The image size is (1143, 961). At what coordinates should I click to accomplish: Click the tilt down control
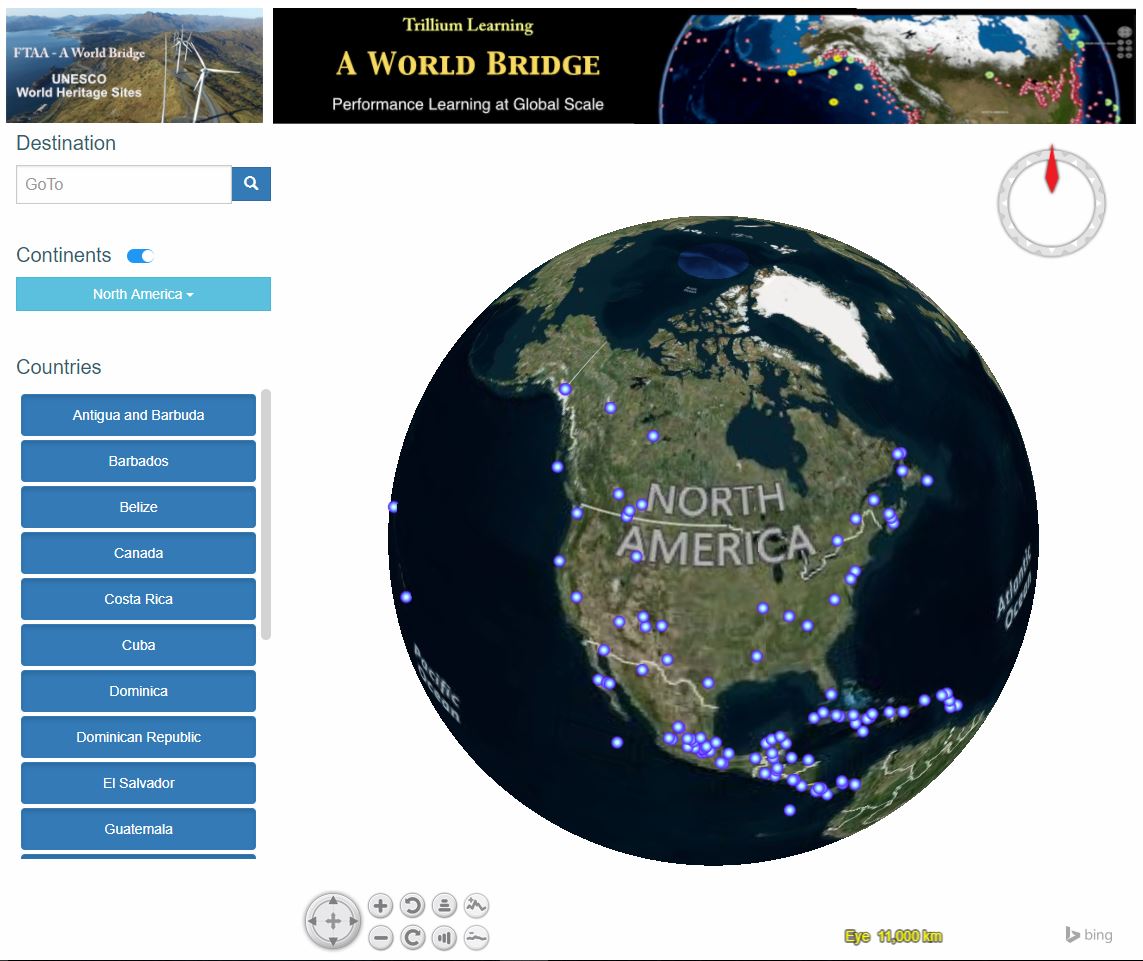(x=444, y=938)
